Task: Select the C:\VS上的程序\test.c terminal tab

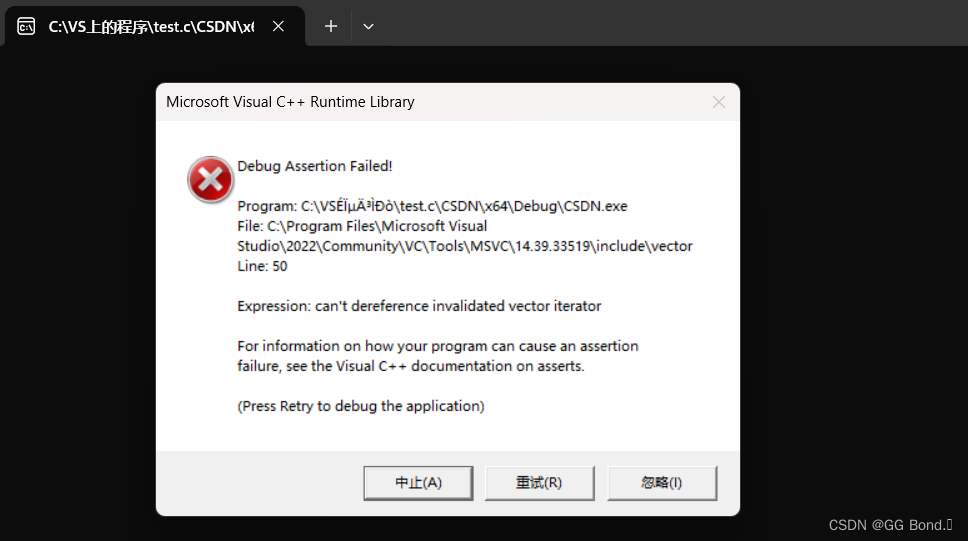Action: point(154,27)
